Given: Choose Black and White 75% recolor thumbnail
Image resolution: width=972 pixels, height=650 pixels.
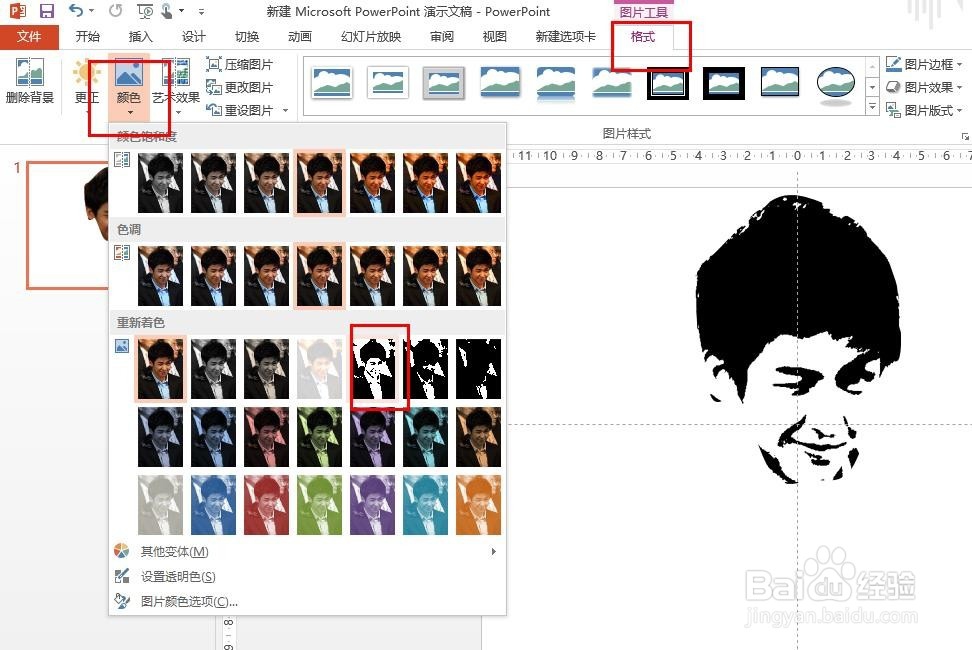Looking at the screenshot, I should 478,369.
